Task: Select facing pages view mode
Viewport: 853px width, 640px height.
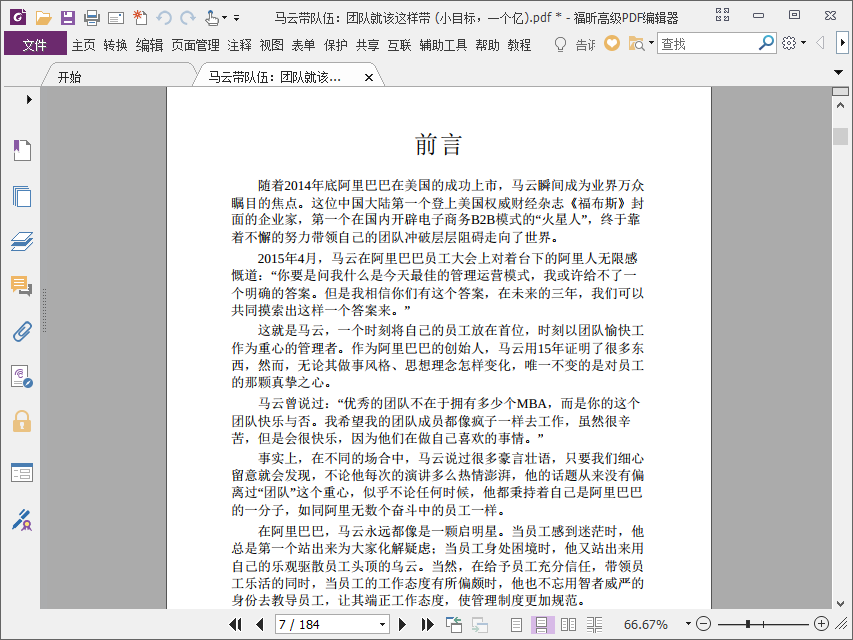Action: [568, 624]
